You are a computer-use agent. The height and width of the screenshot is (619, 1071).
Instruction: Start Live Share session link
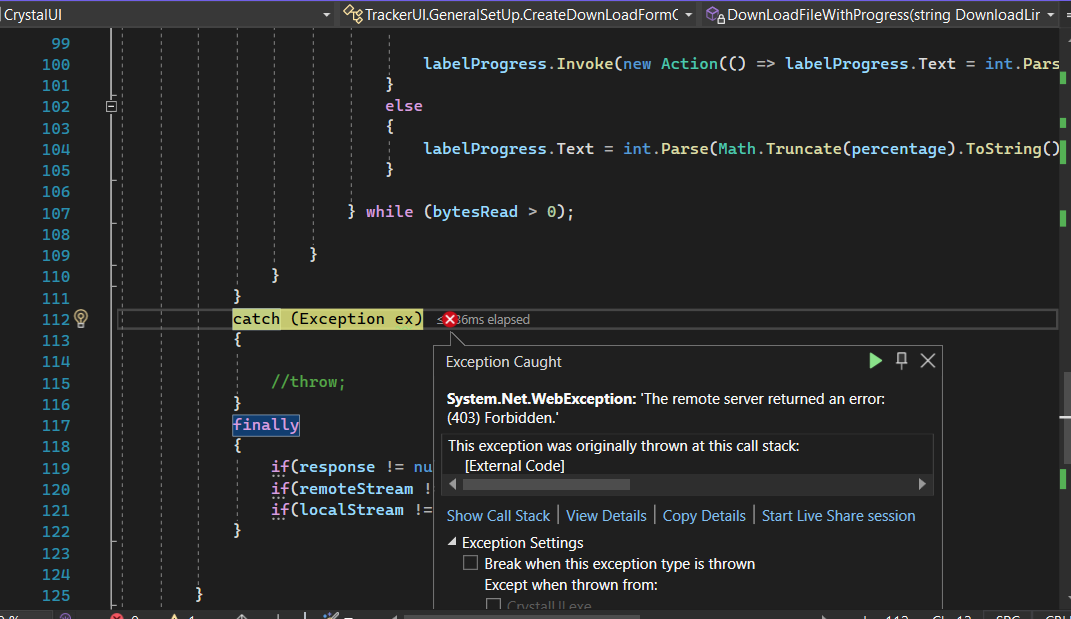(838, 516)
